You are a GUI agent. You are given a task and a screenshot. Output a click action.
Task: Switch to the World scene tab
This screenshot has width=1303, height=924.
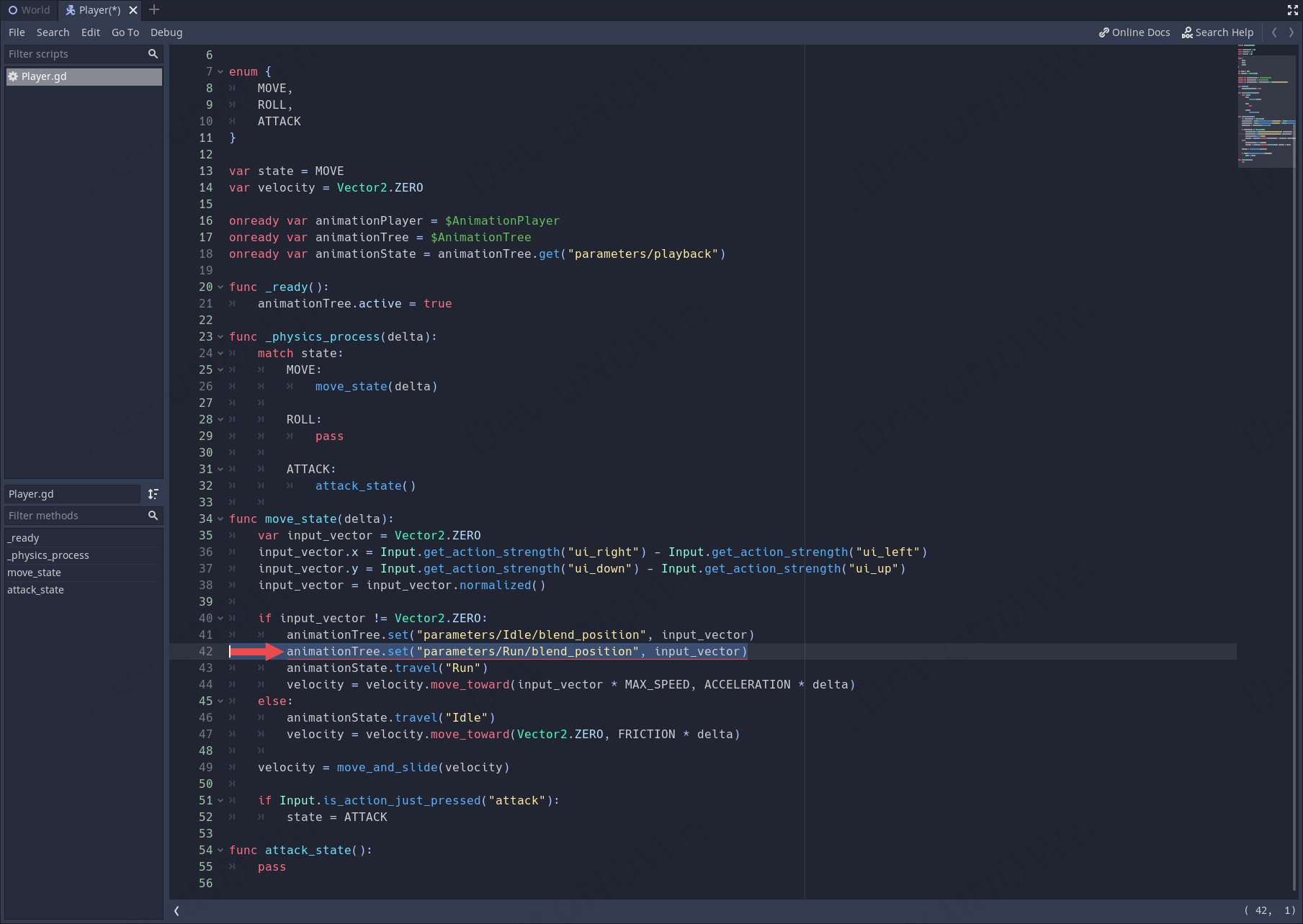pyautogui.click(x=29, y=10)
